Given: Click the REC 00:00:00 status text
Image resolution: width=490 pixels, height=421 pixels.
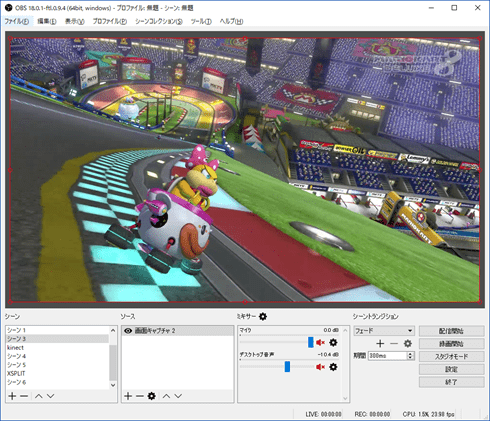Looking at the screenshot, I should coord(372,414).
